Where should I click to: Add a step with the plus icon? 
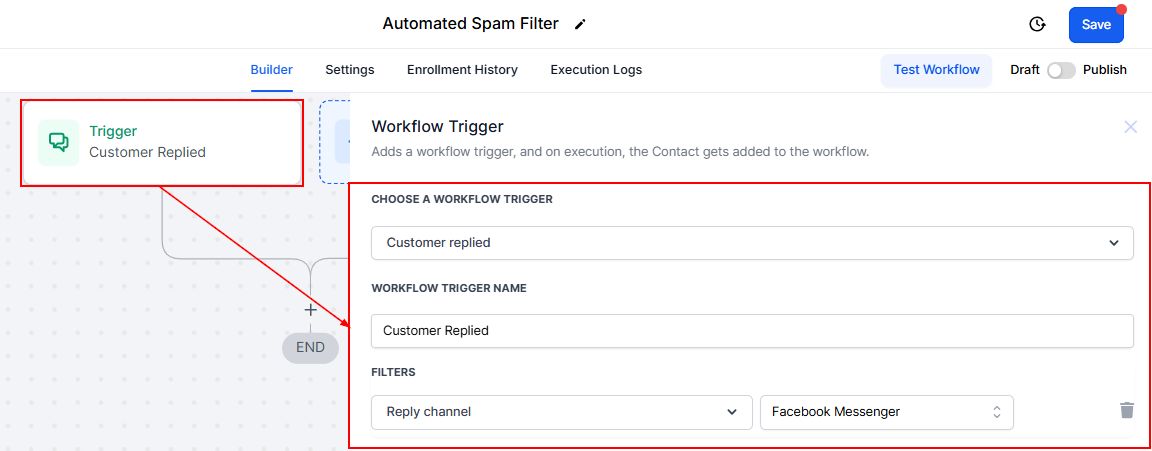[310, 310]
